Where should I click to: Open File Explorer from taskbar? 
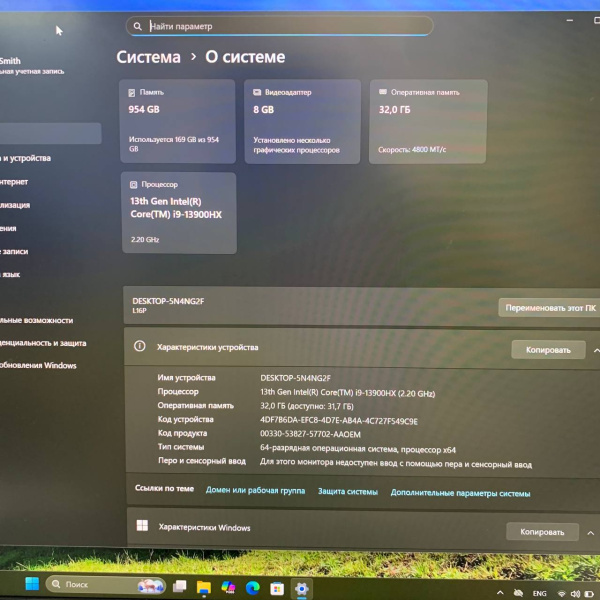tap(204, 587)
